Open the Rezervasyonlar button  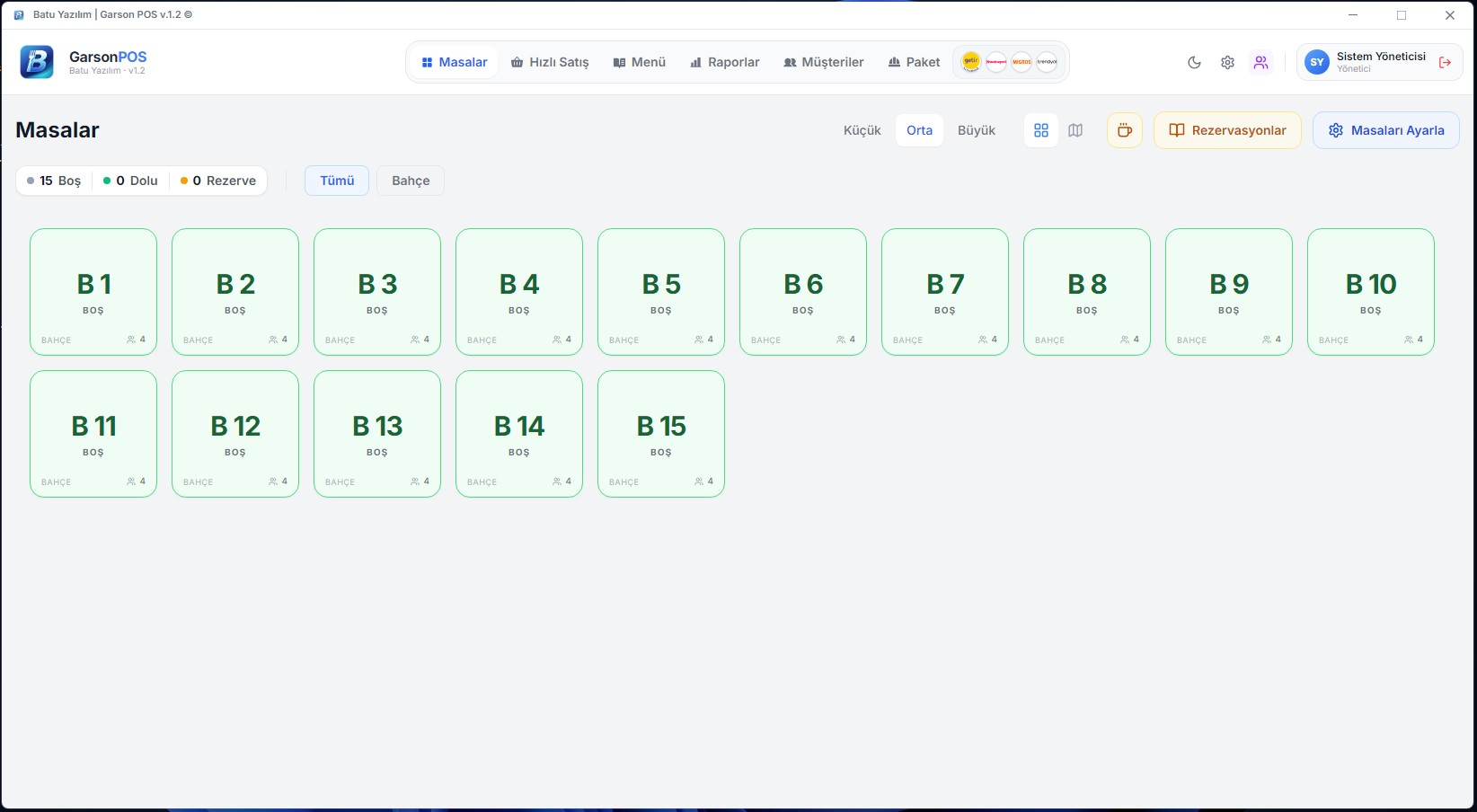coord(1227,130)
